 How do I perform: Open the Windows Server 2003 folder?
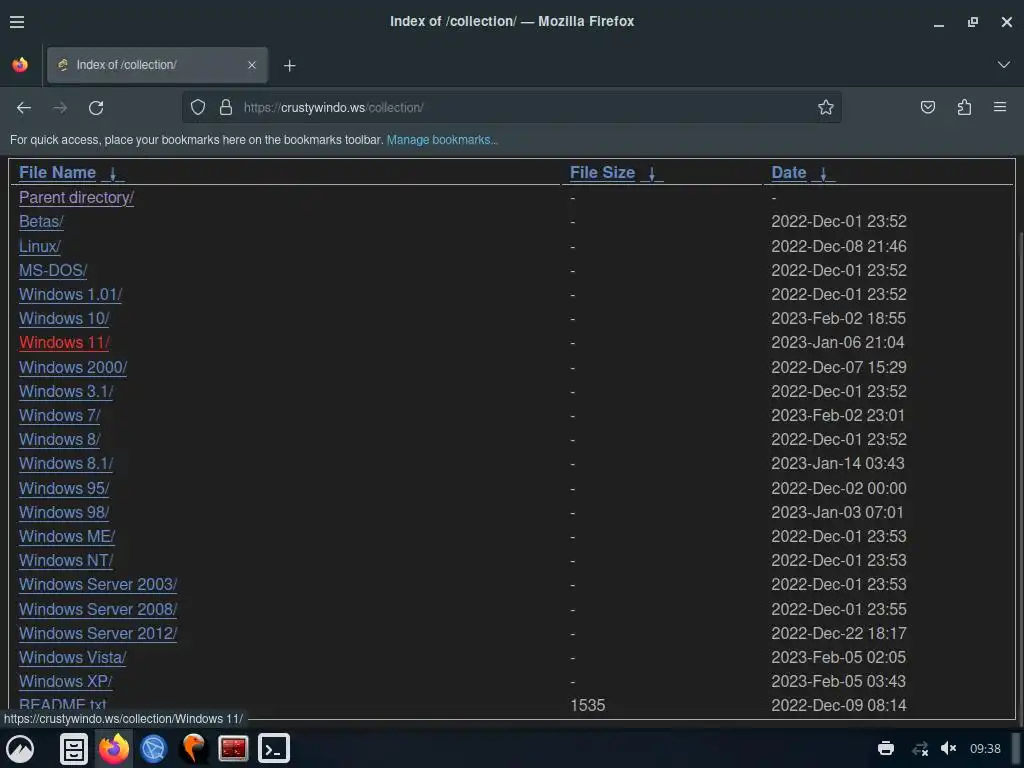coord(98,584)
